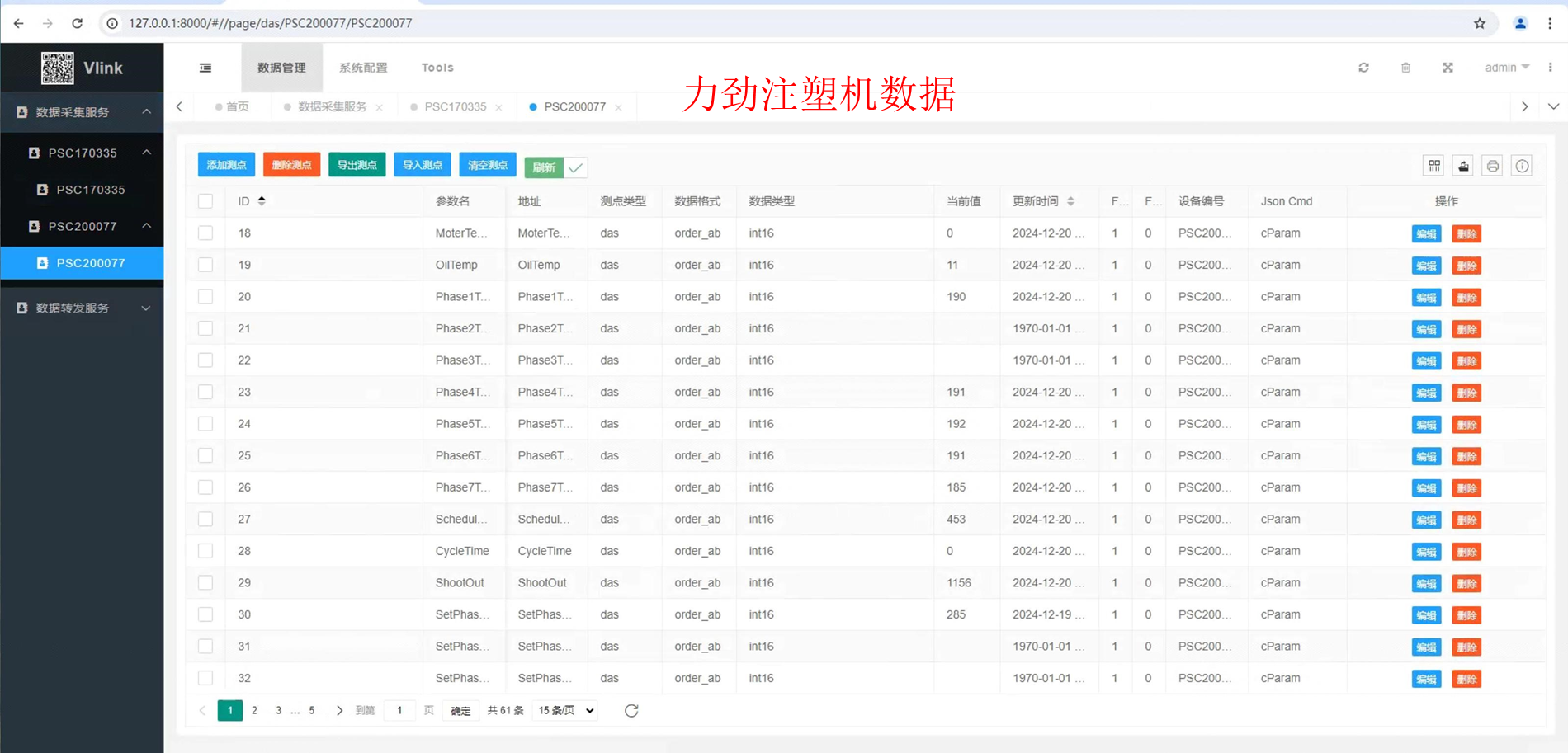Switch to the 系统配置 top menu
1568x753 pixels.
click(x=363, y=68)
